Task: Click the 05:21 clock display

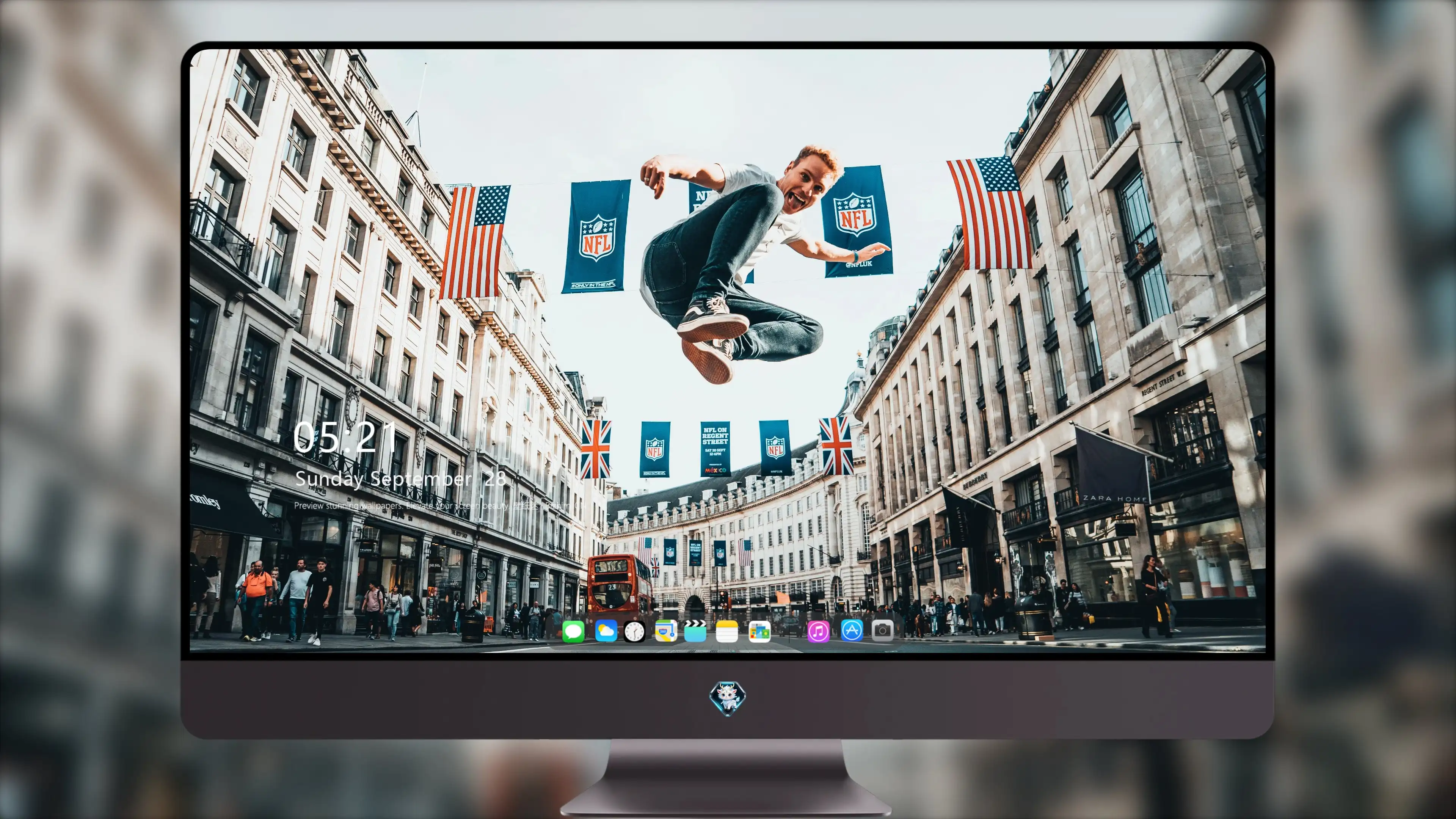Action: pyautogui.click(x=345, y=437)
